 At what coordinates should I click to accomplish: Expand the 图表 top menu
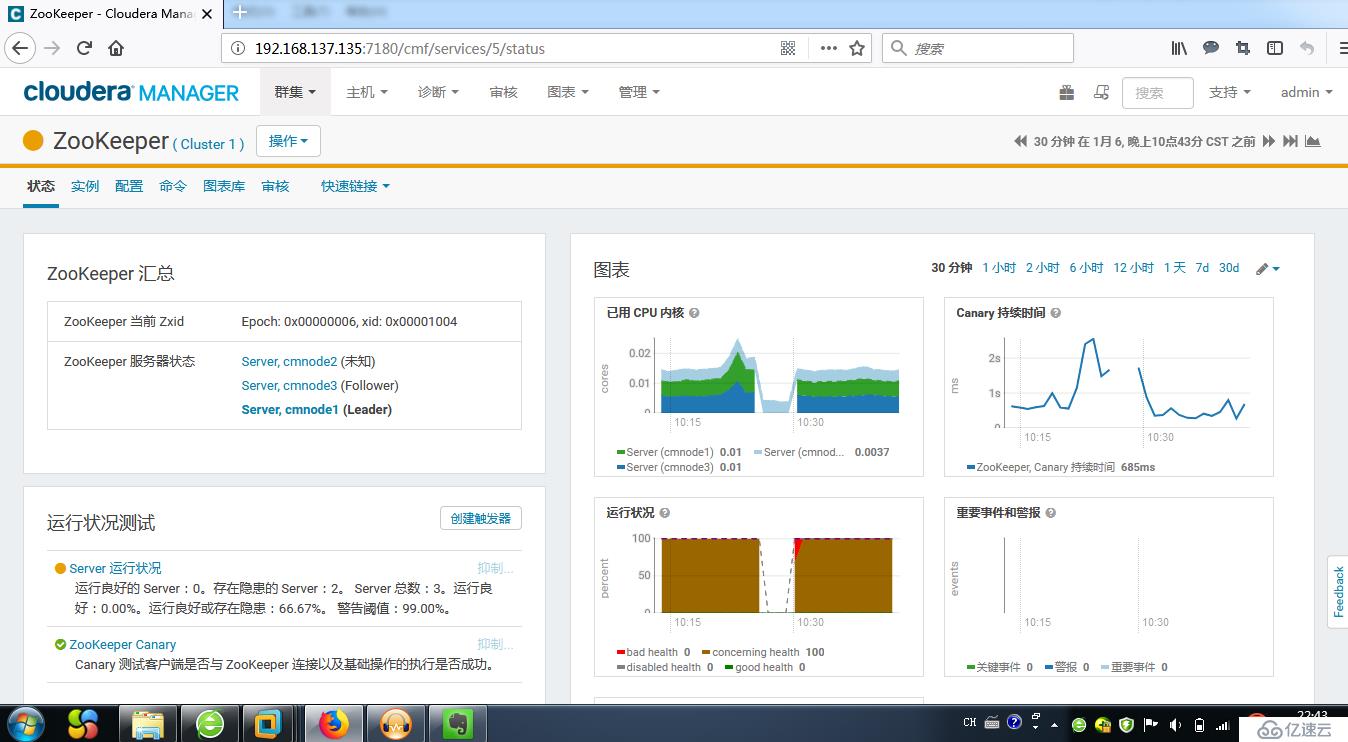pyautogui.click(x=568, y=92)
